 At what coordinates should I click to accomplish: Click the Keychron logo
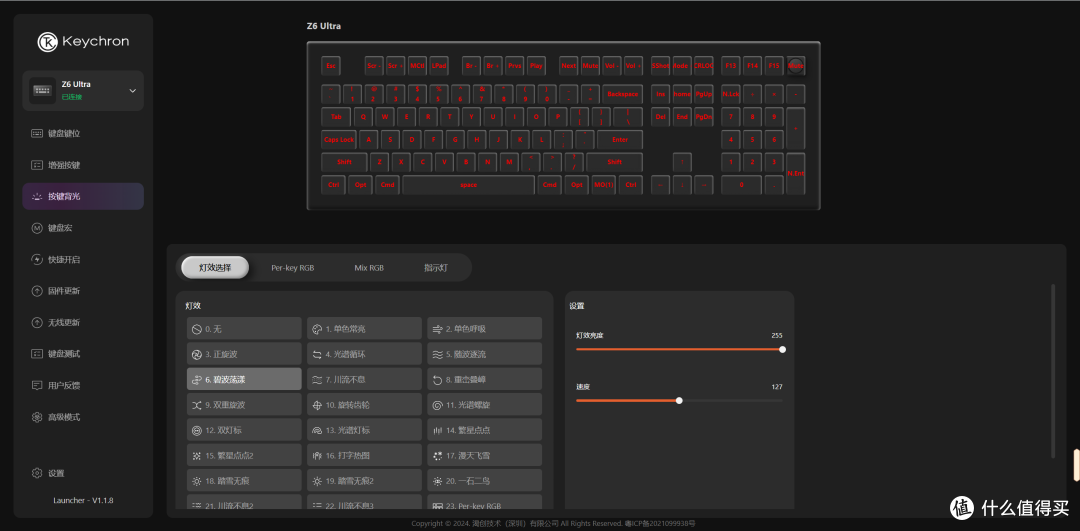coord(83,41)
